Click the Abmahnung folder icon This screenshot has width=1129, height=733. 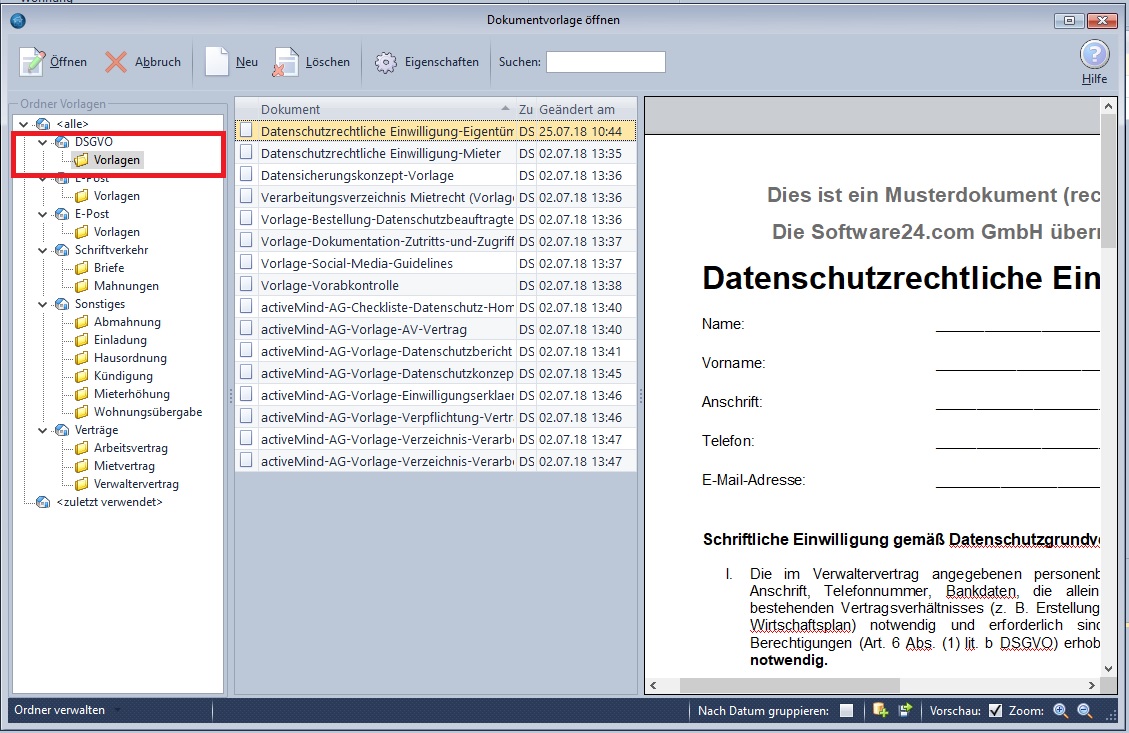[82, 322]
